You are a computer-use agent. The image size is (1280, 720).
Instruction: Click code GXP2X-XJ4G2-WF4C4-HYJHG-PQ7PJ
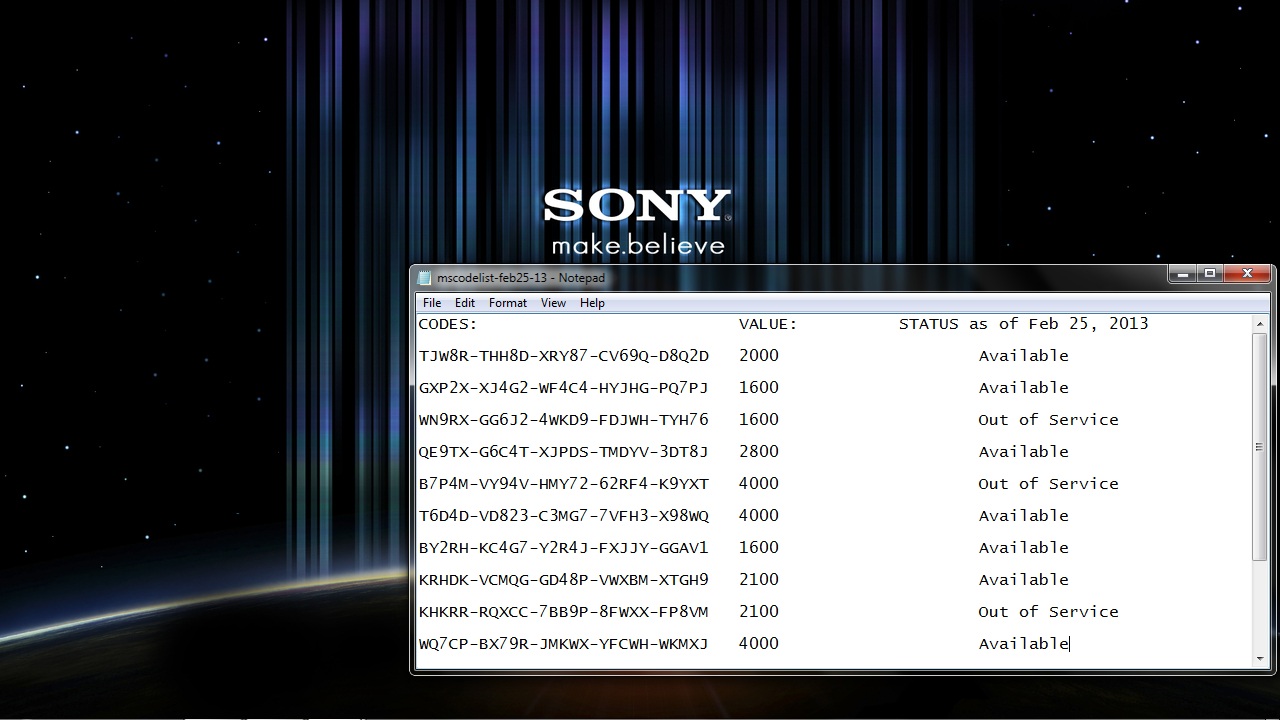tap(563, 388)
